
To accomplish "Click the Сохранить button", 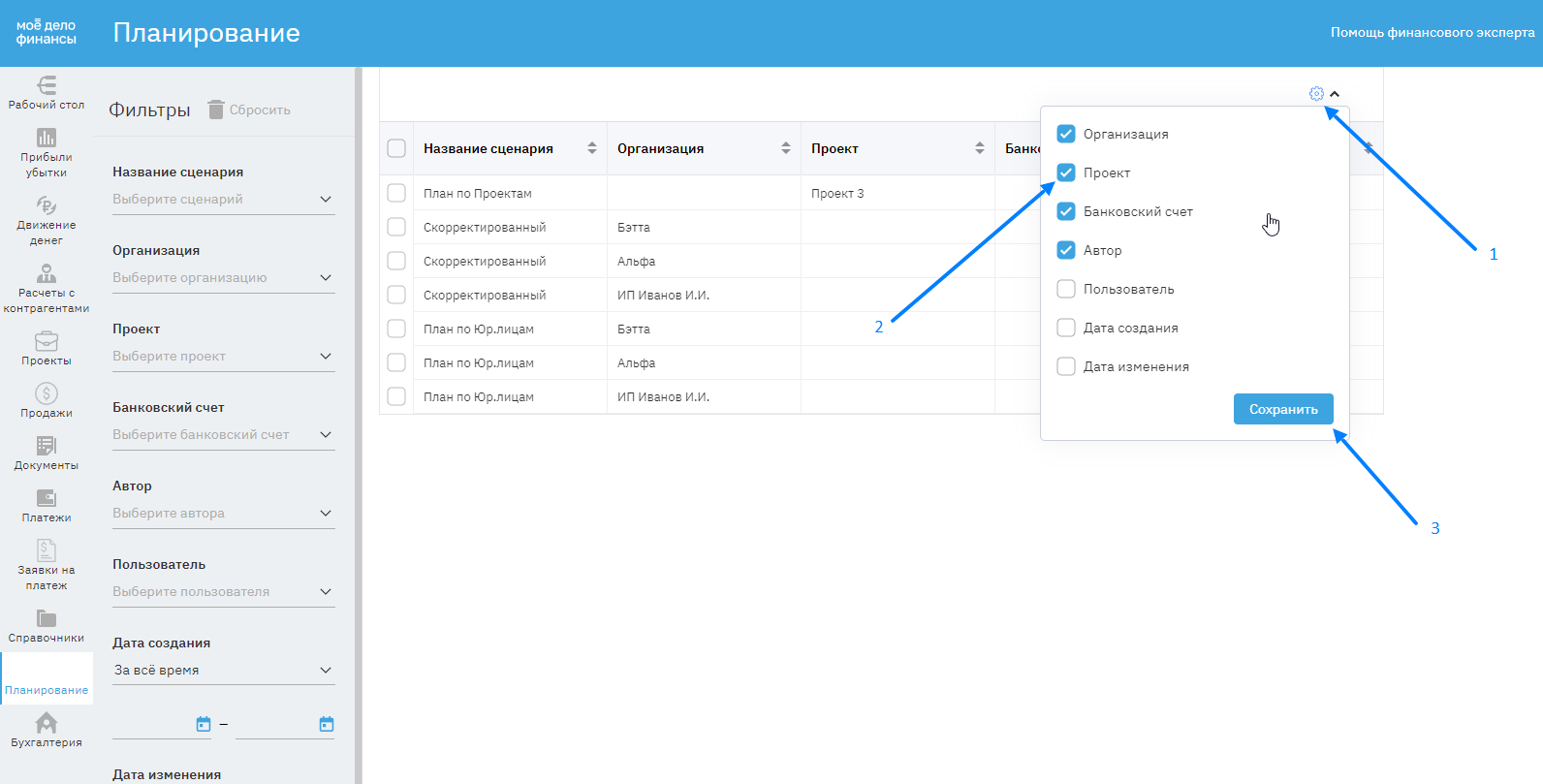I will [x=1283, y=409].
